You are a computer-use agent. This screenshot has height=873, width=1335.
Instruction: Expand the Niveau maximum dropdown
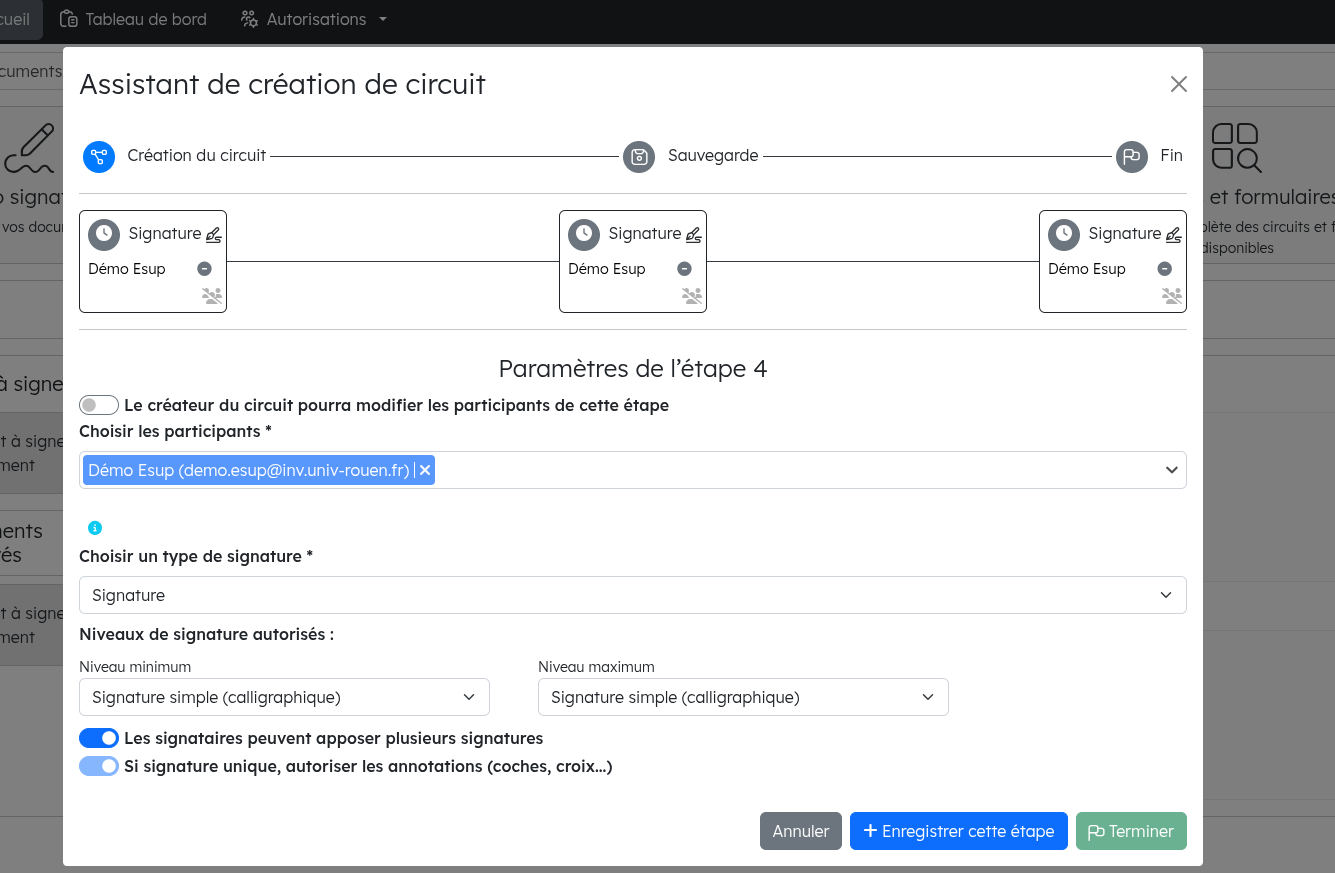click(743, 697)
